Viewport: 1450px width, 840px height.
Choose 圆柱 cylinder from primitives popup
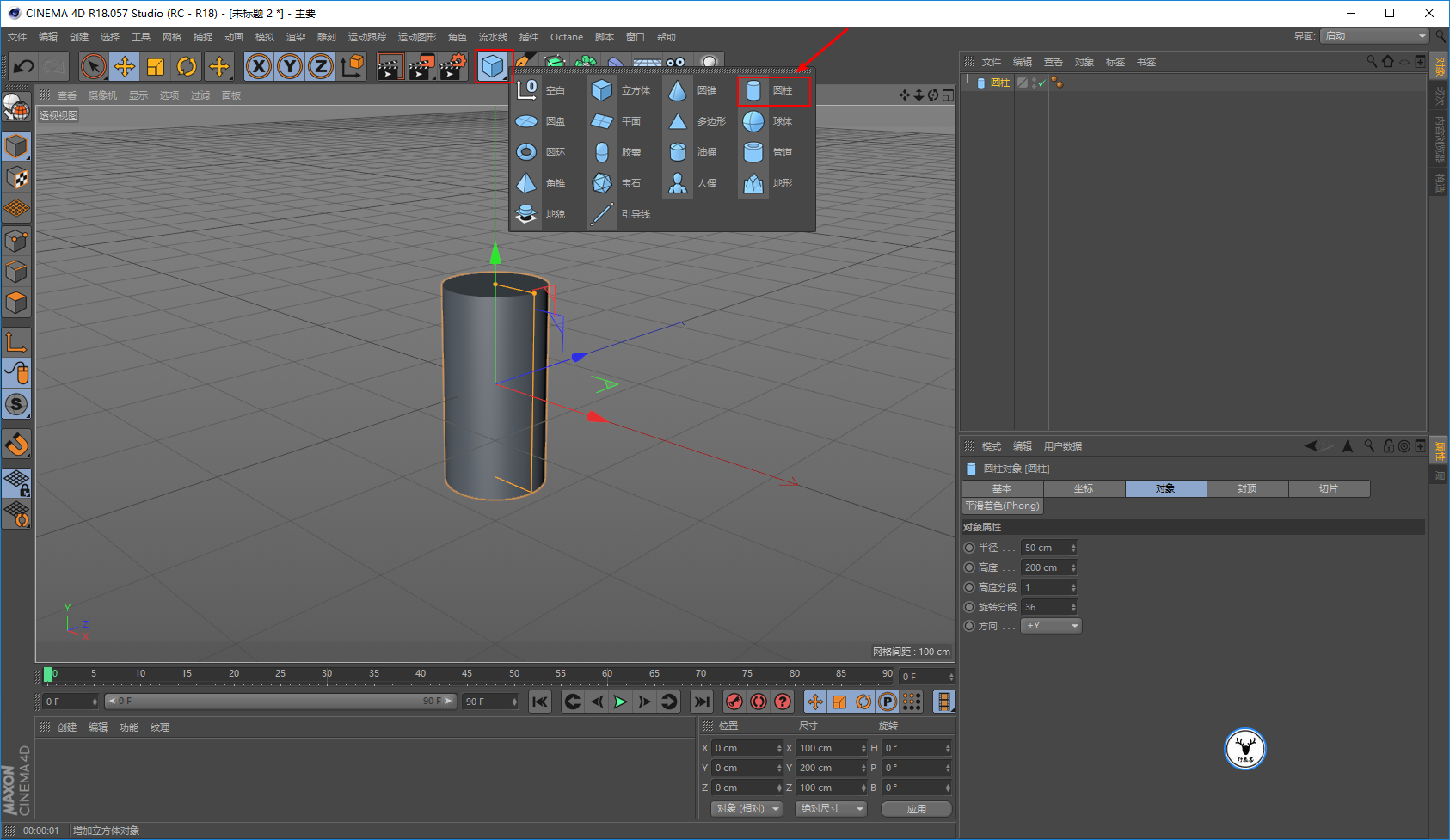click(774, 90)
